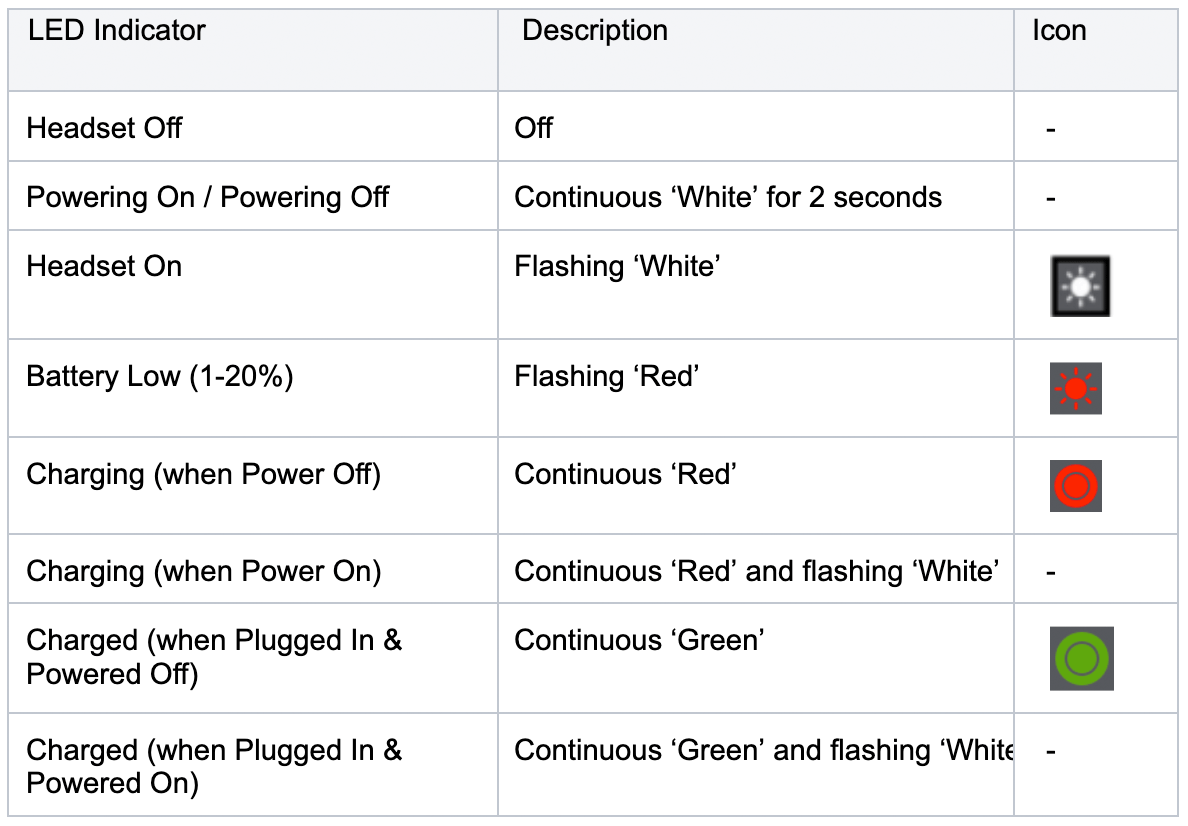The height and width of the screenshot is (826, 1188).
Task: Select the 'Icon' column header
Action: tap(1059, 30)
